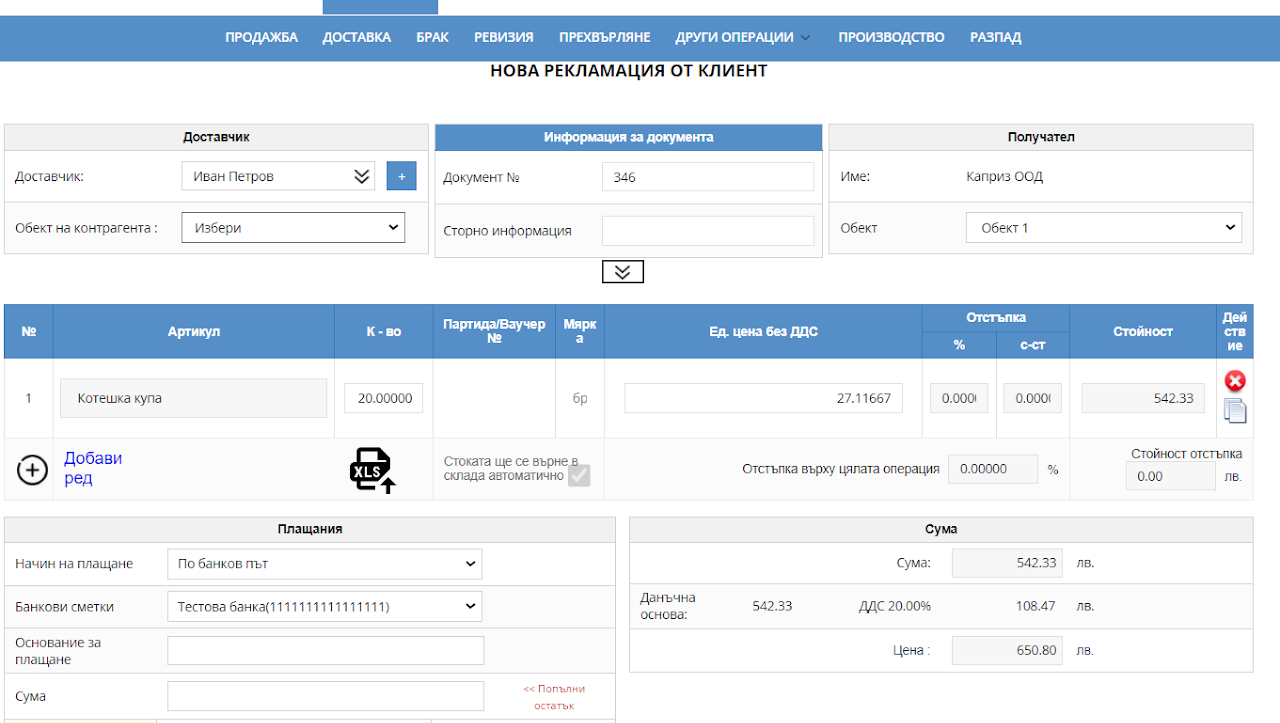Focus the Документ № field

point(708,177)
